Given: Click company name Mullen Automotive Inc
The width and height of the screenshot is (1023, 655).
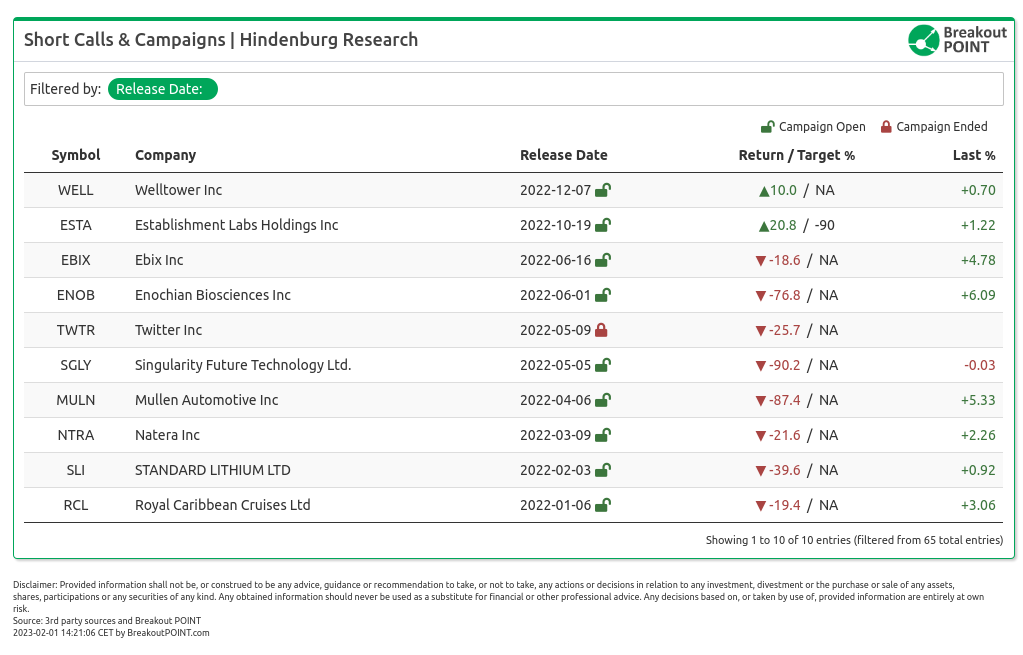Looking at the screenshot, I should tap(206, 400).
